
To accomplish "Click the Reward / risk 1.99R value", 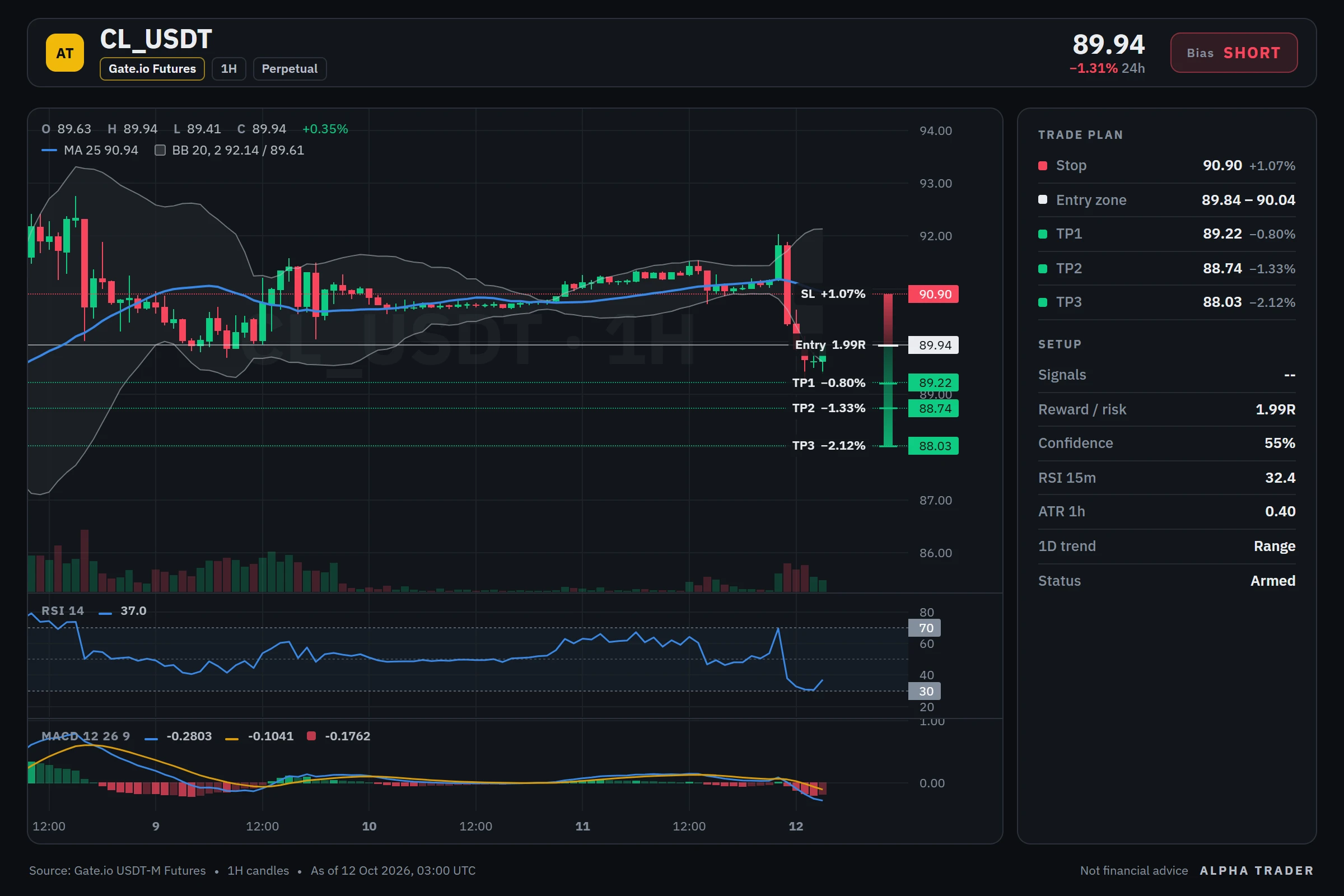I will (1275, 410).
